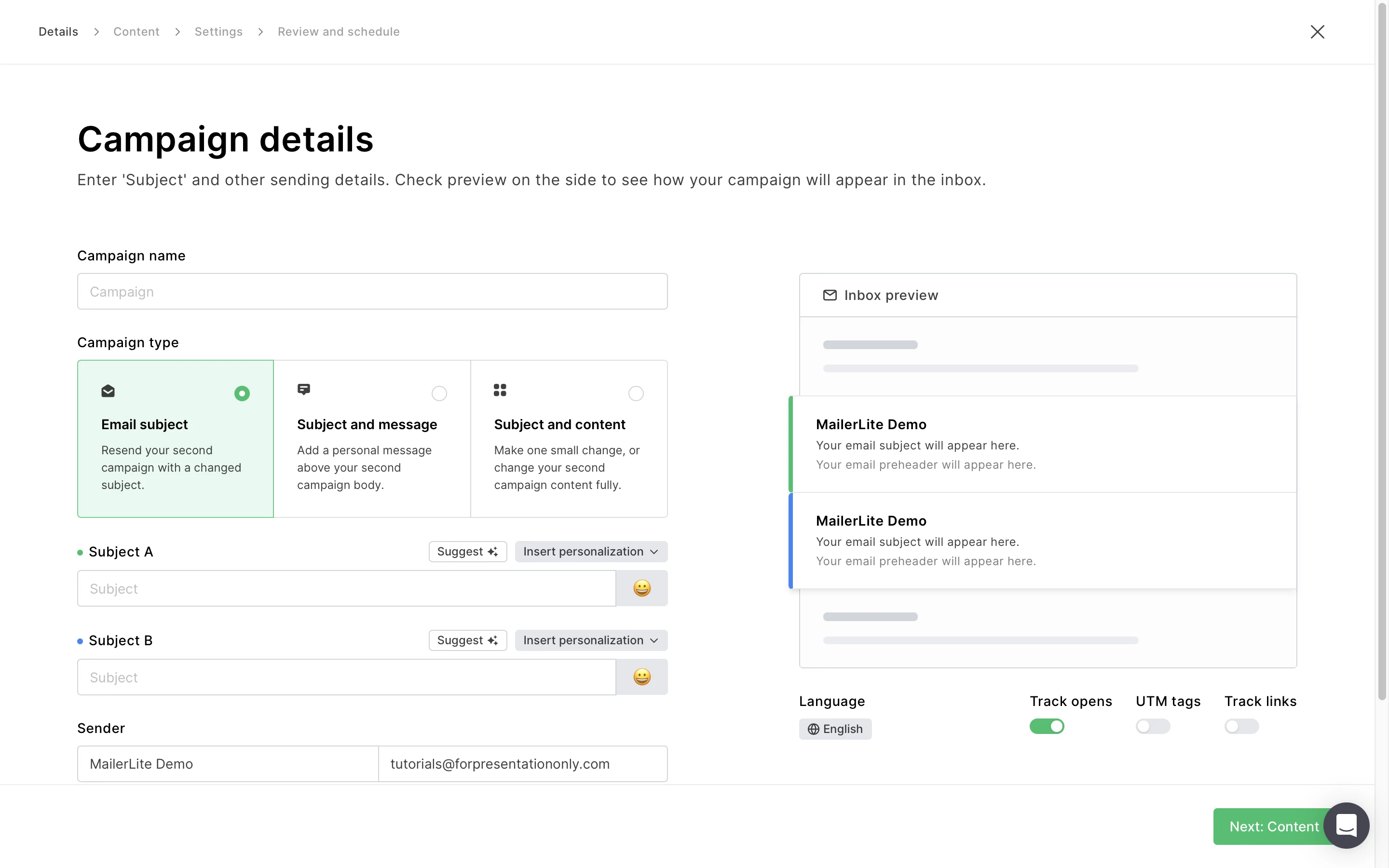Click the Inbox preview envelope icon

[830, 295]
